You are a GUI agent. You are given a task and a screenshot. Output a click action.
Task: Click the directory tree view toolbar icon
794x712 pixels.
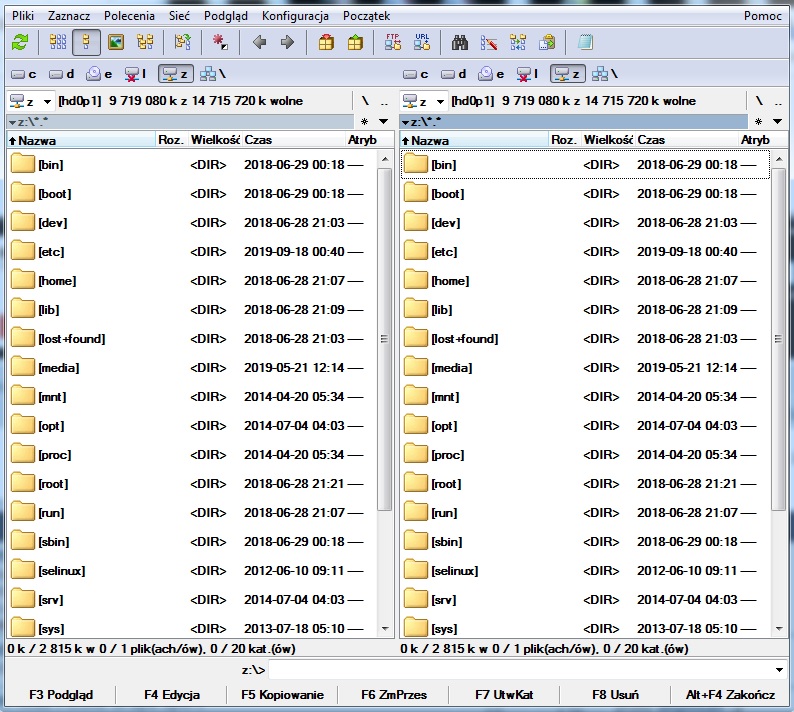(145, 42)
